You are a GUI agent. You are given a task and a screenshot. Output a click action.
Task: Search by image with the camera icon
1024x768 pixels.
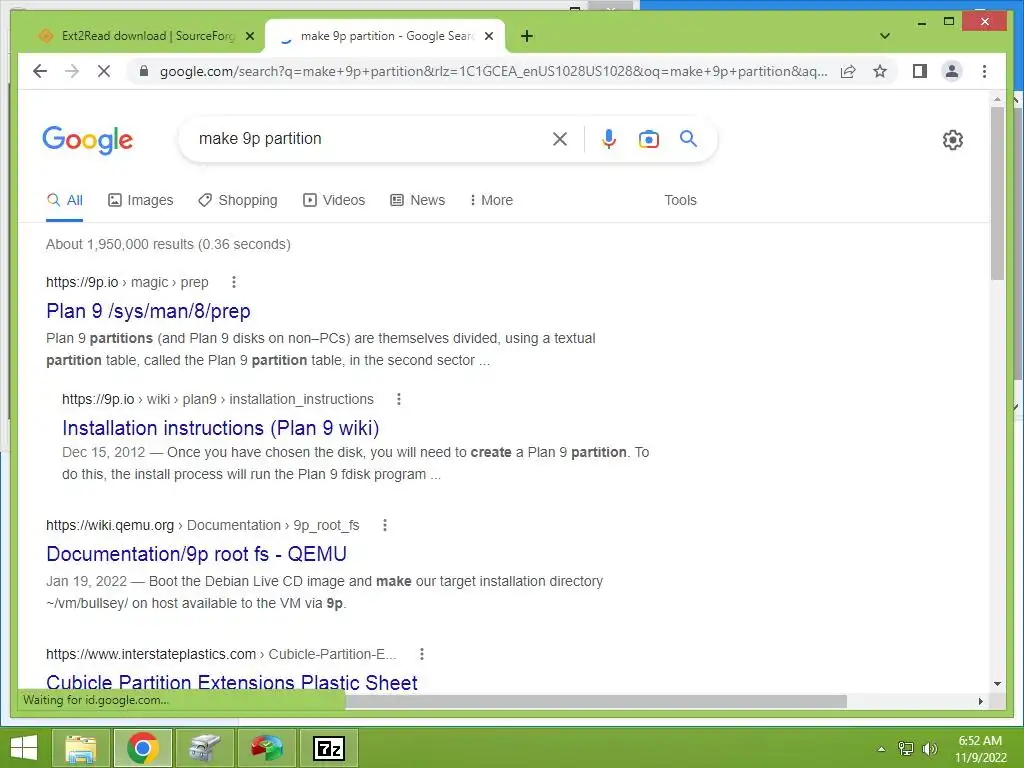pos(648,139)
